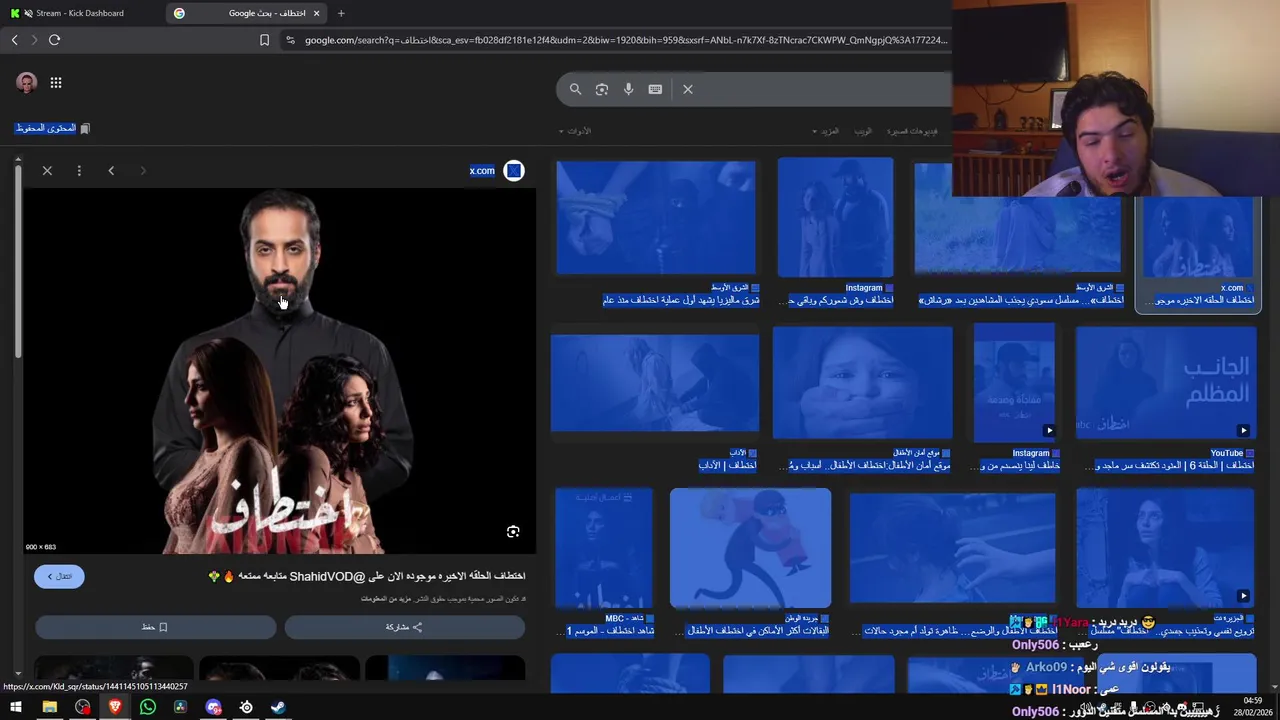Open Steam from the taskbar
This screenshot has width=1280, height=720.
(x=278, y=707)
